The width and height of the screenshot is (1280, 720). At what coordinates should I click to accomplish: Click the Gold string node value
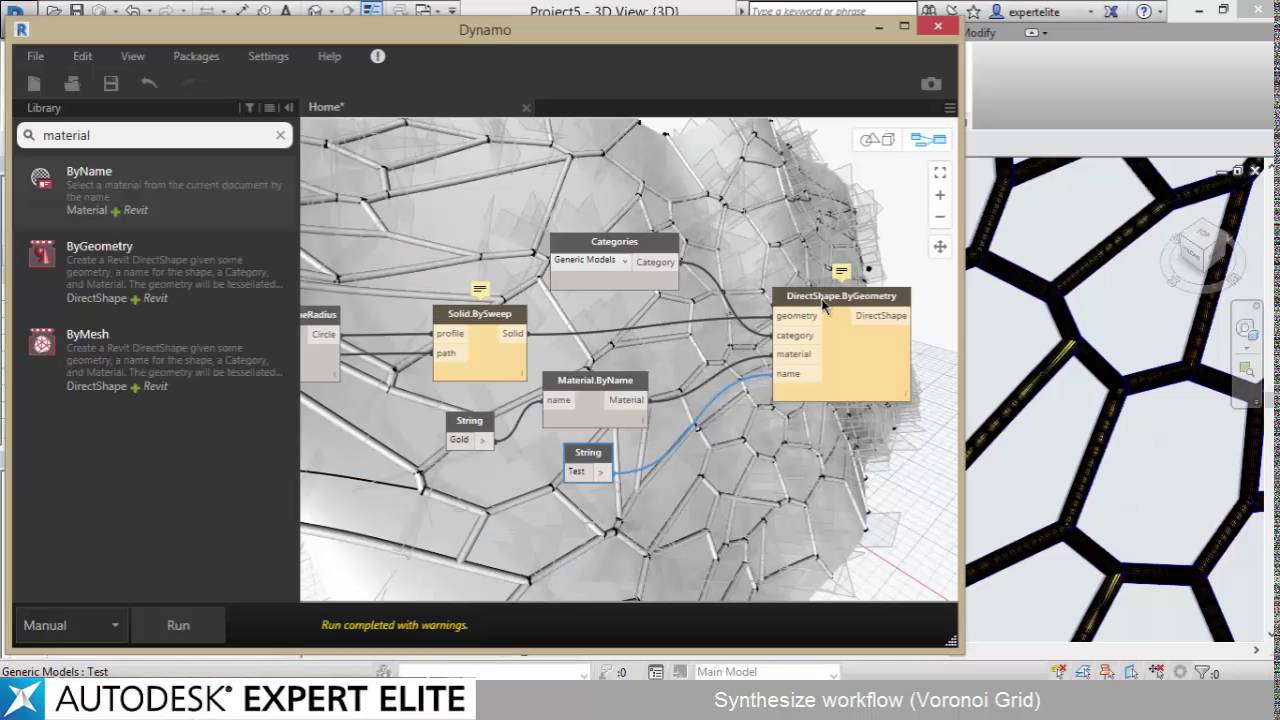tap(459, 439)
